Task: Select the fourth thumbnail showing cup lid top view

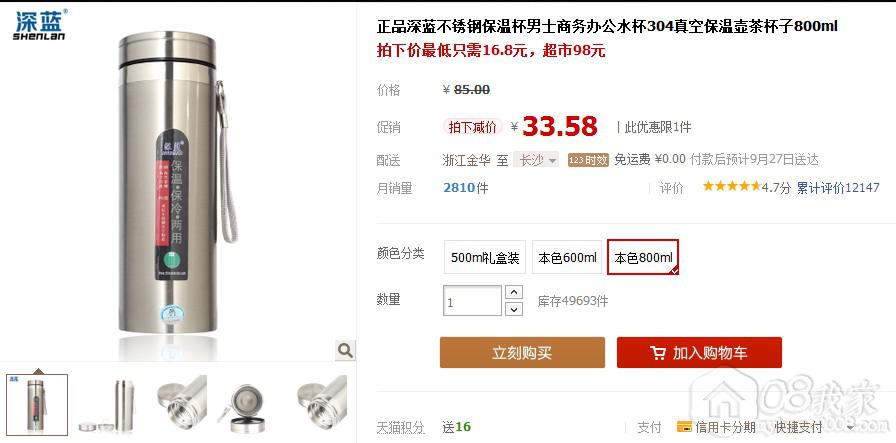Action: coord(247,406)
